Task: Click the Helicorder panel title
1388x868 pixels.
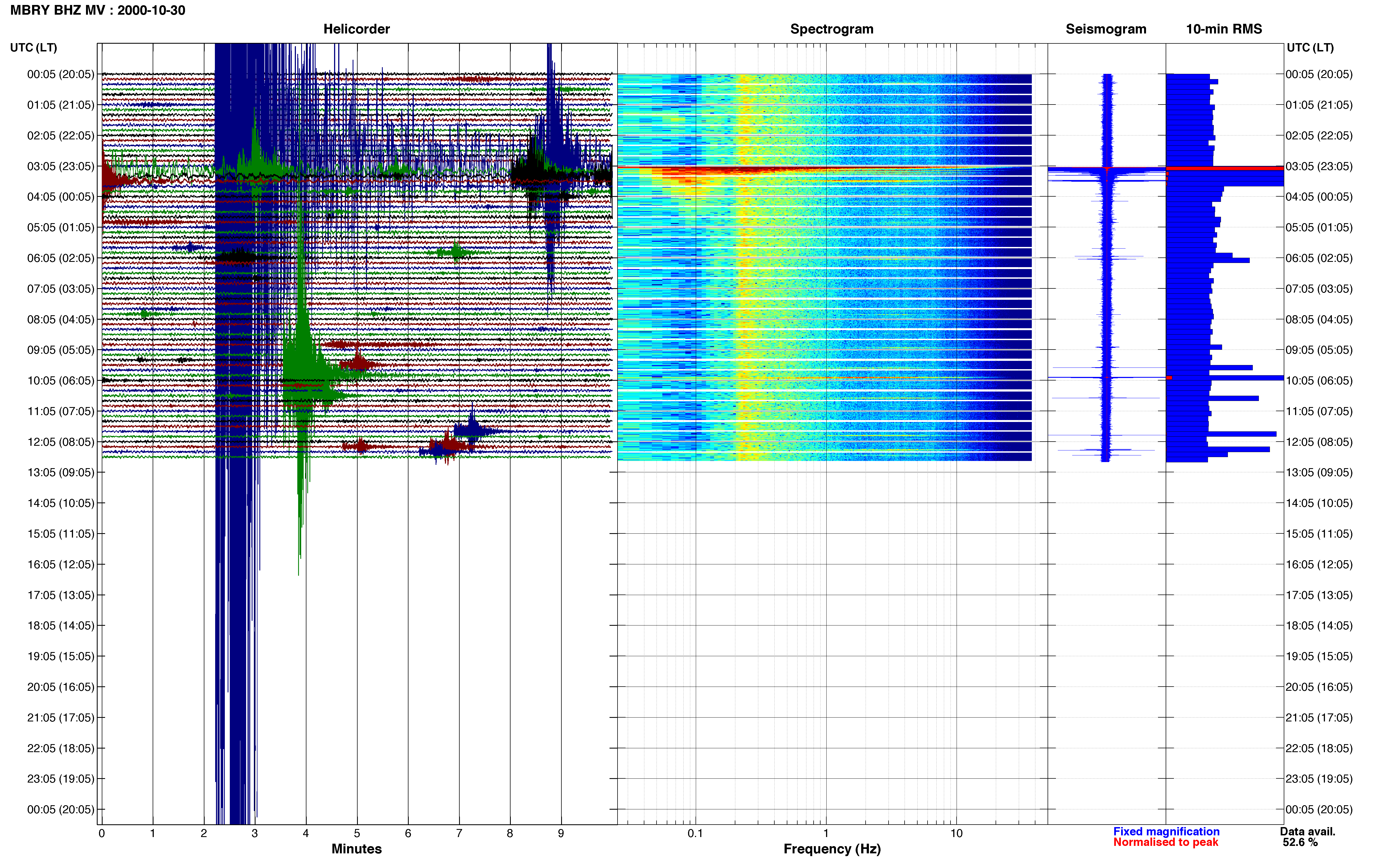Action: (x=356, y=29)
